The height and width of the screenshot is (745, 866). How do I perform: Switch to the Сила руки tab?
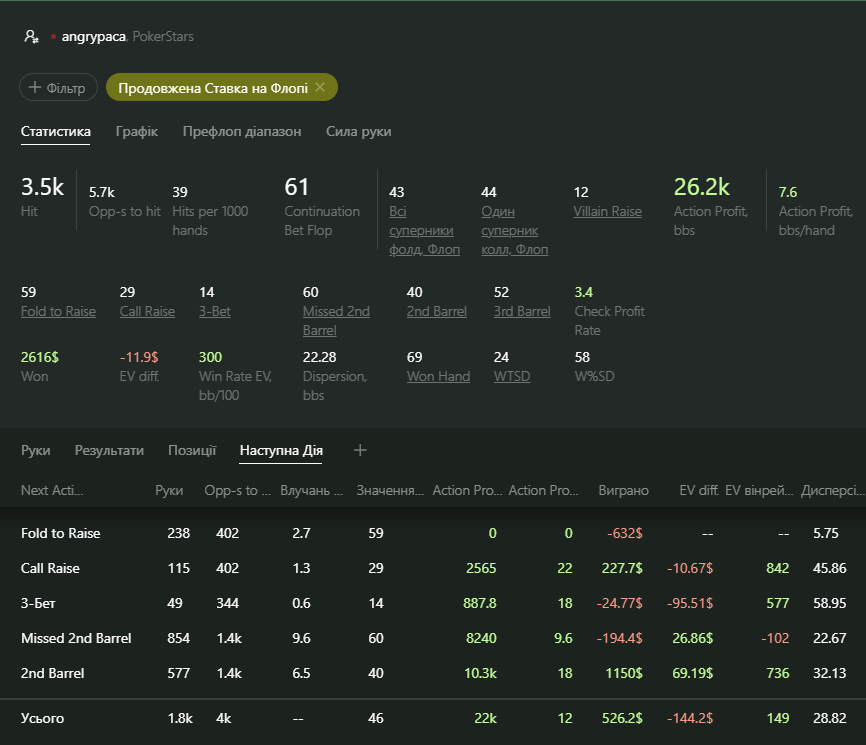pos(358,131)
